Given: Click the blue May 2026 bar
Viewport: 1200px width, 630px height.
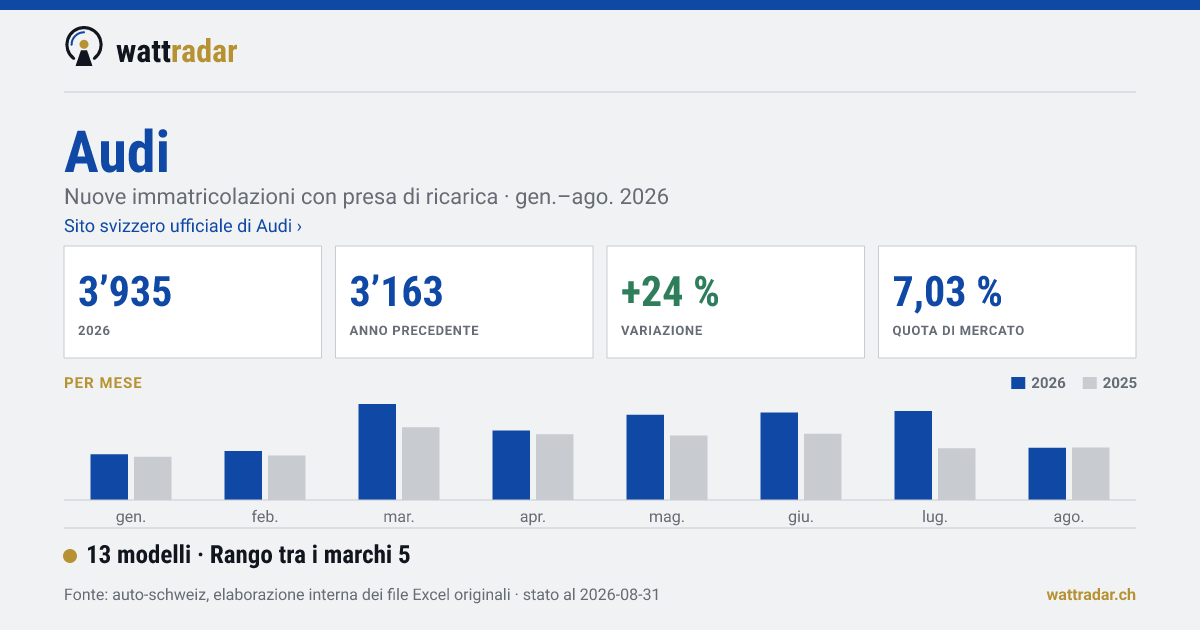Looking at the screenshot, I should tap(645, 457).
